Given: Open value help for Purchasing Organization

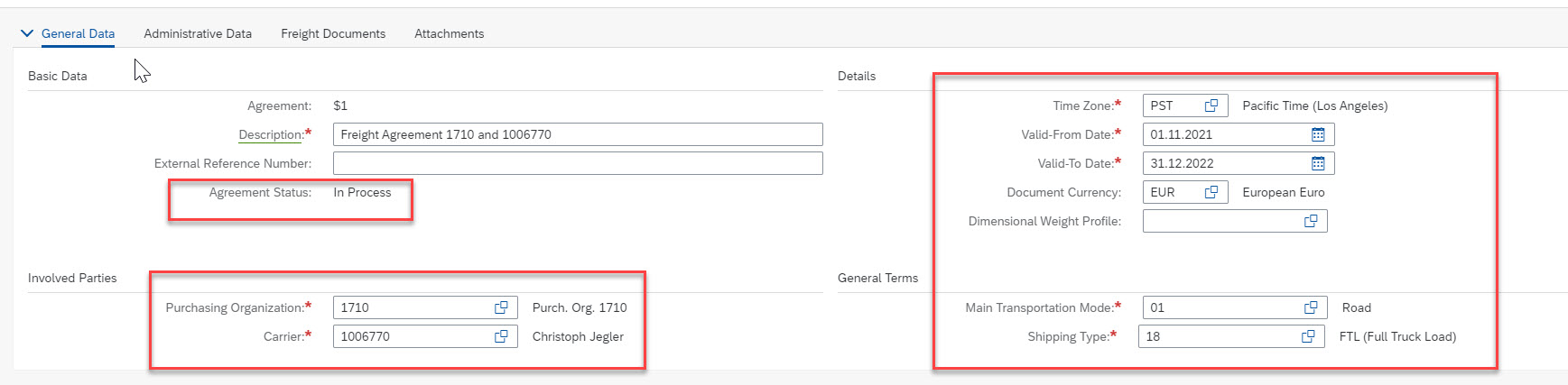Looking at the screenshot, I should point(501,307).
